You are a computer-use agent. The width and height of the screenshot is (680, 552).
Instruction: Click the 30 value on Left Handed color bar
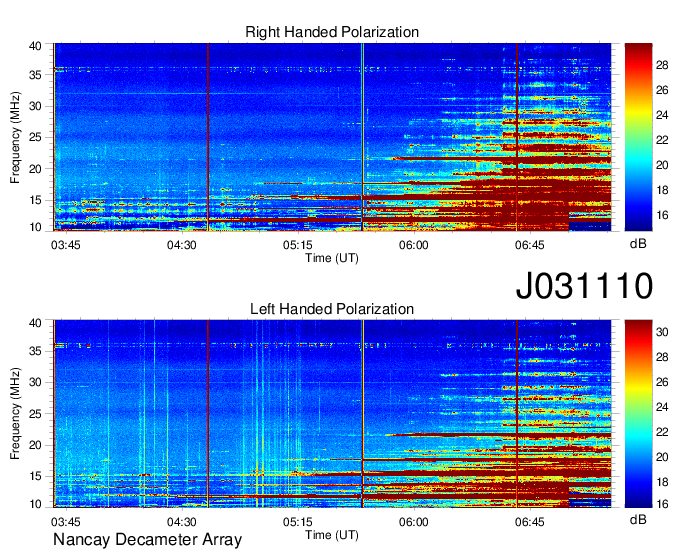click(x=662, y=333)
